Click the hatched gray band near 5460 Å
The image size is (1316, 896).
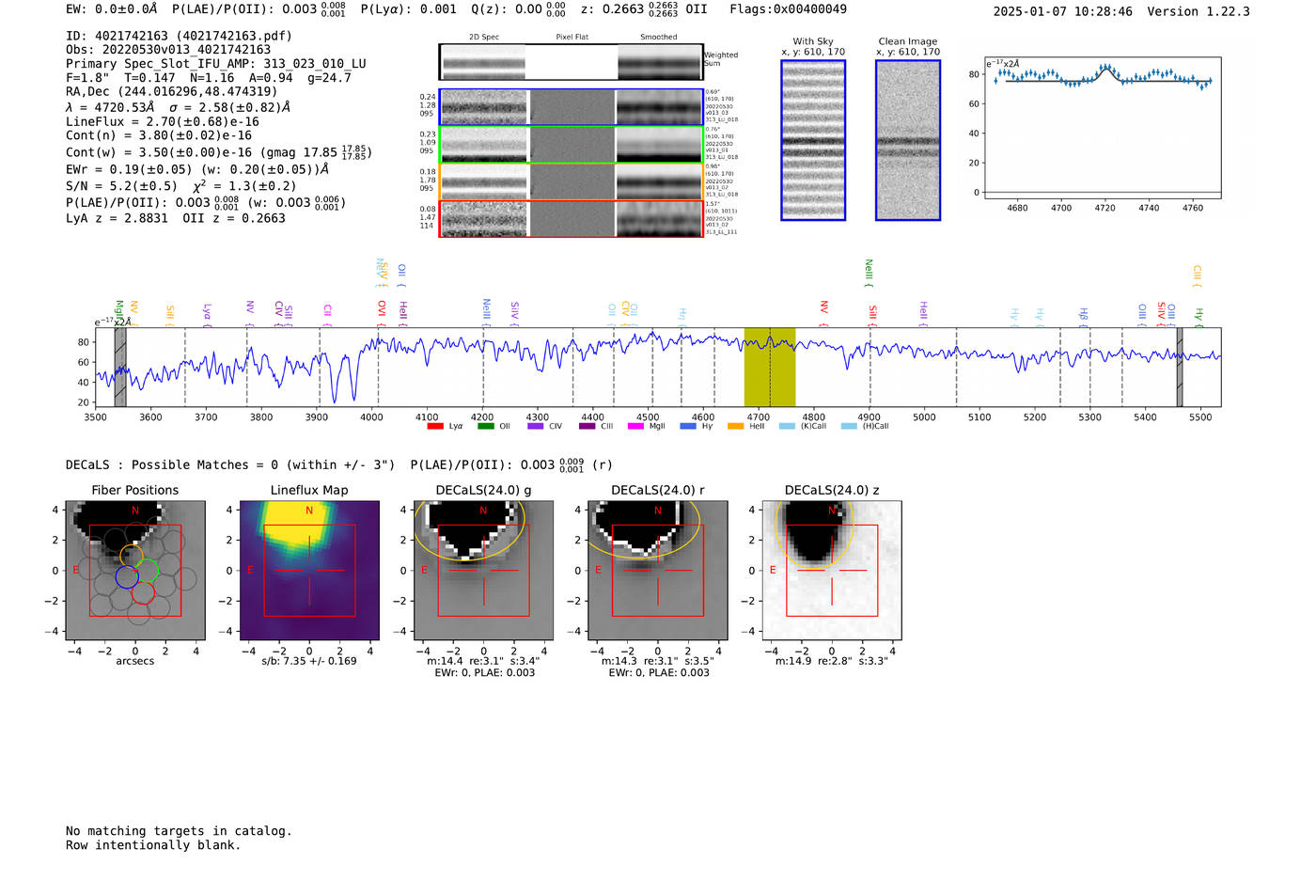(x=1180, y=367)
